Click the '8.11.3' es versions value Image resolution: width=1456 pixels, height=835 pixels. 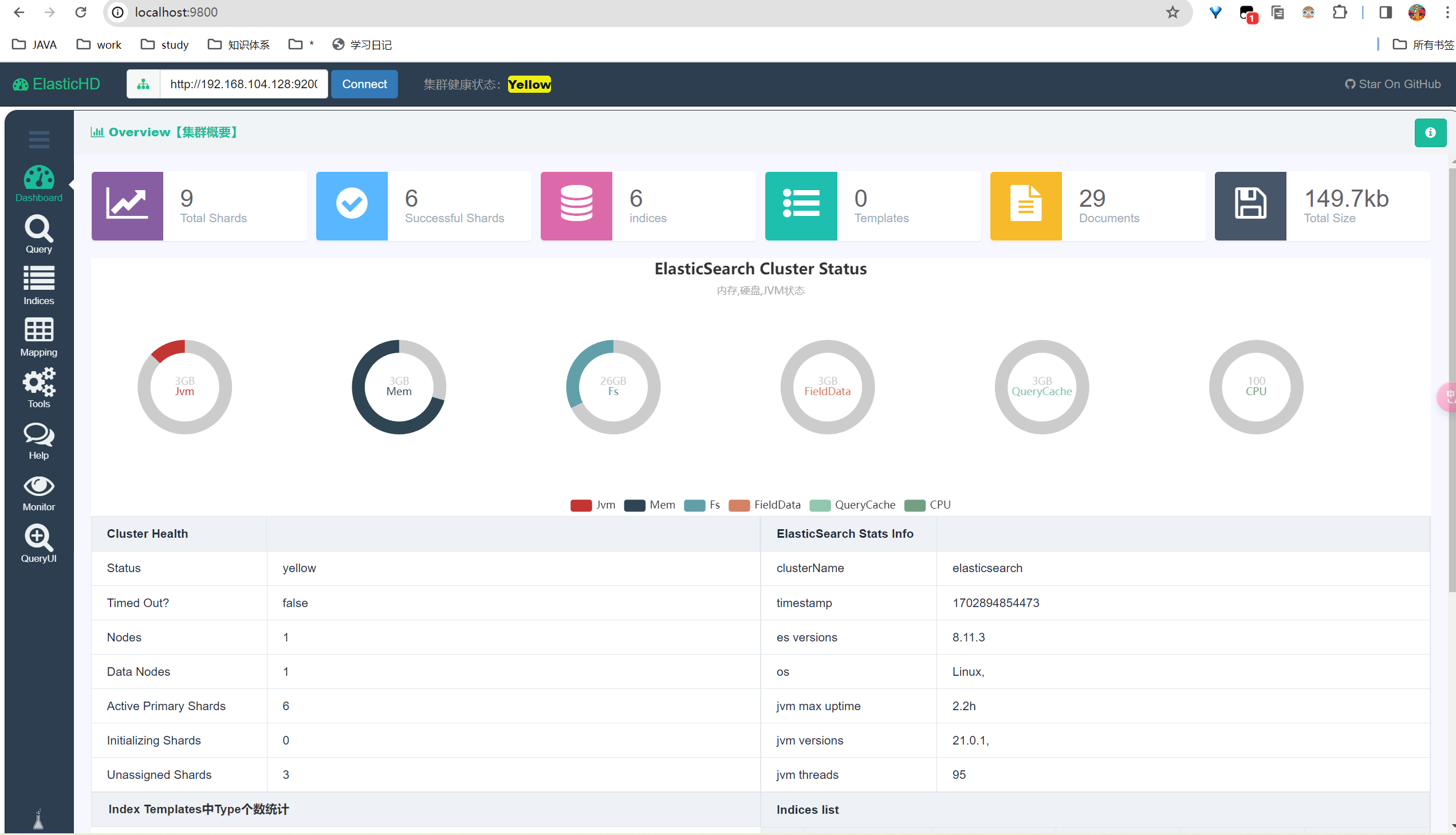click(x=968, y=637)
